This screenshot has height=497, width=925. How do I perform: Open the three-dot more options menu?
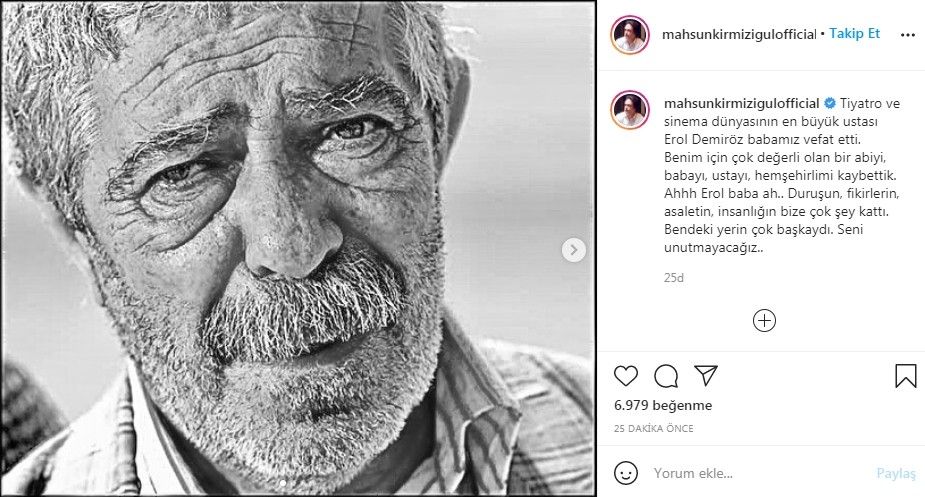click(907, 34)
